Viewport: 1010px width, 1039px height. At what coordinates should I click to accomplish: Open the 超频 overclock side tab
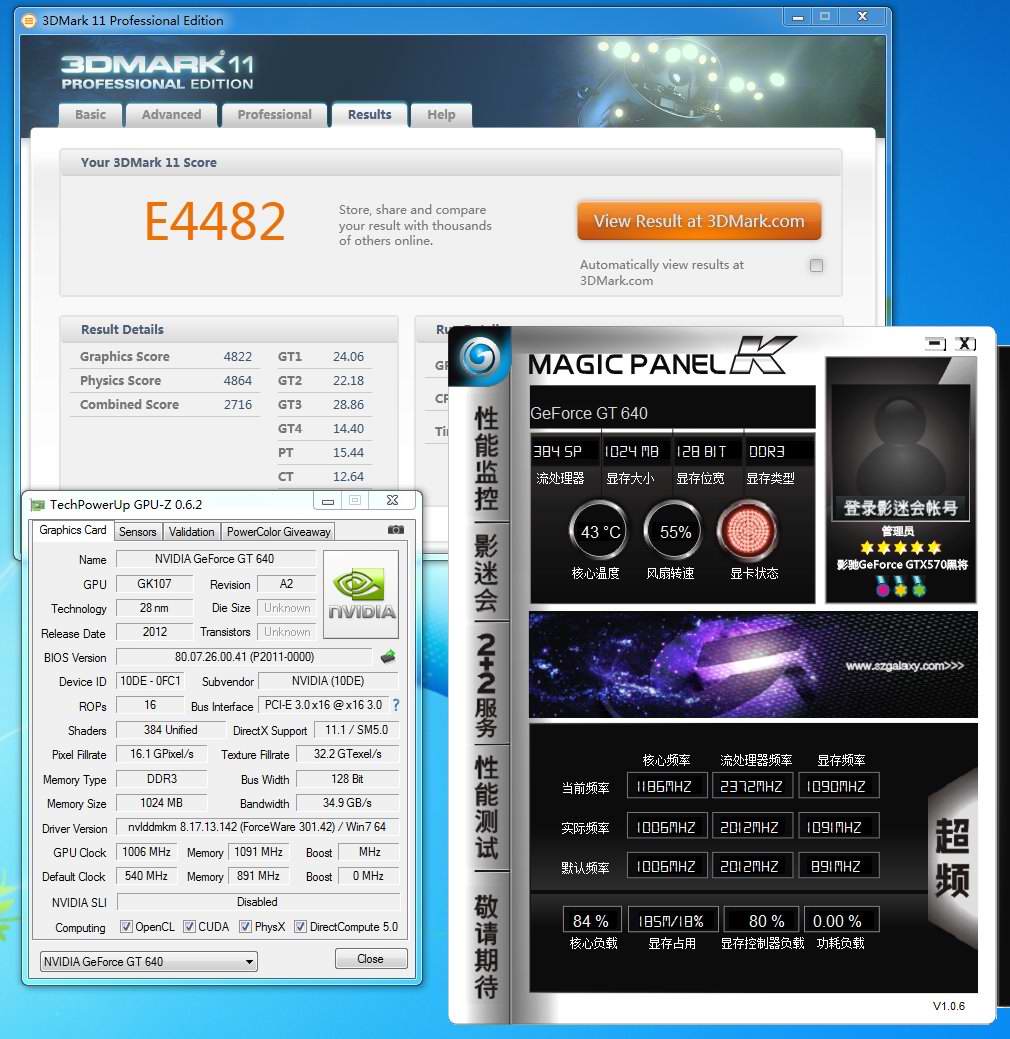point(951,857)
